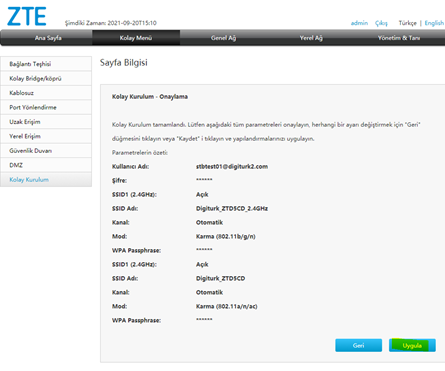The image size is (445, 371).
Task: Click the Kolay Kurulum - Onaylama title
Action: point(150,97)
